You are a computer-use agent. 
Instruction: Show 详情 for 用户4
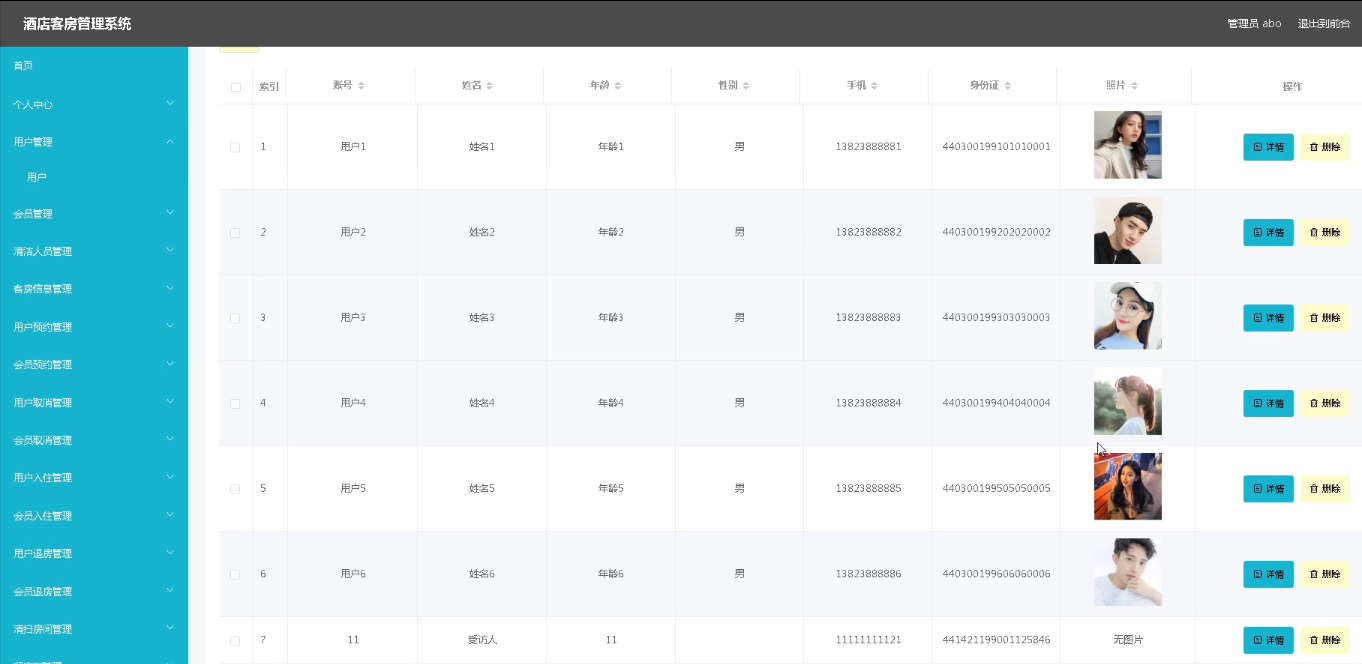coord(1268,403)
